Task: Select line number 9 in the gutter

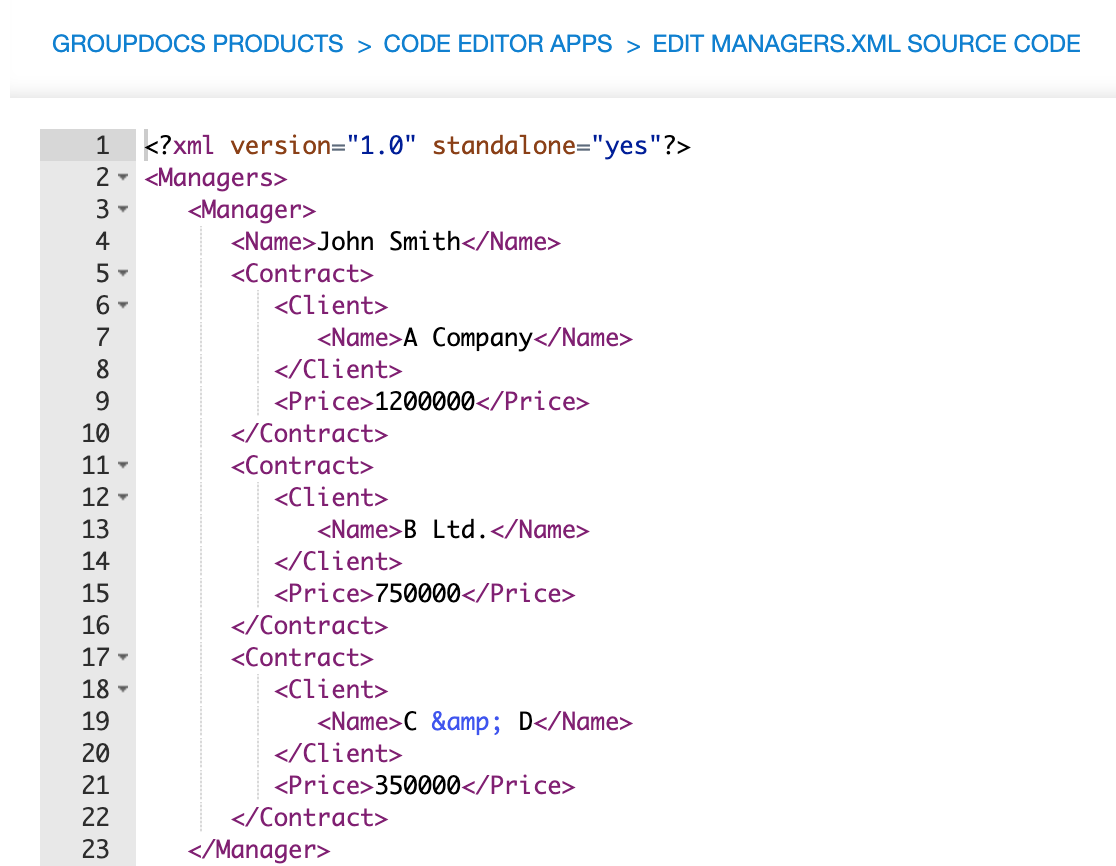Action: (103, 401)
